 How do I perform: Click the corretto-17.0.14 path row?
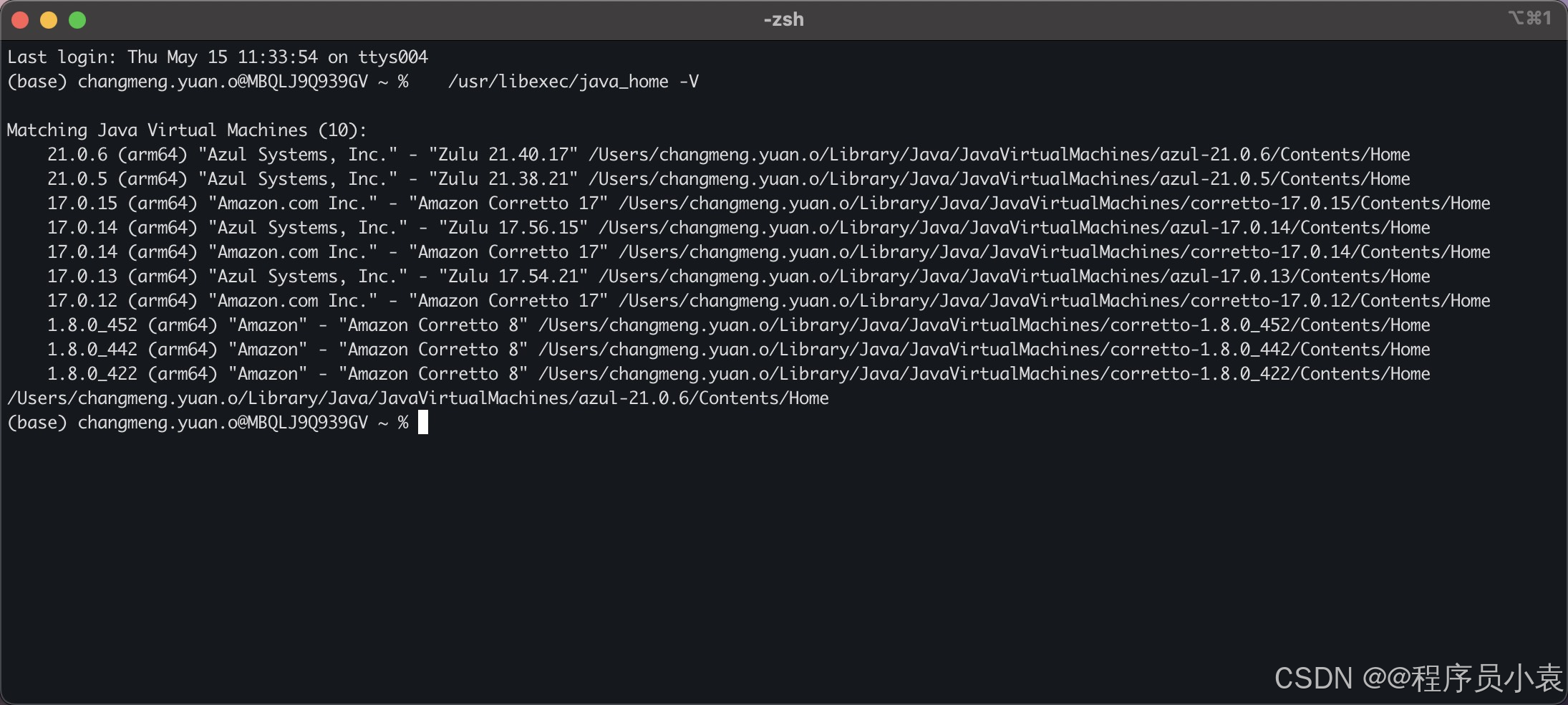click(769, 252)
